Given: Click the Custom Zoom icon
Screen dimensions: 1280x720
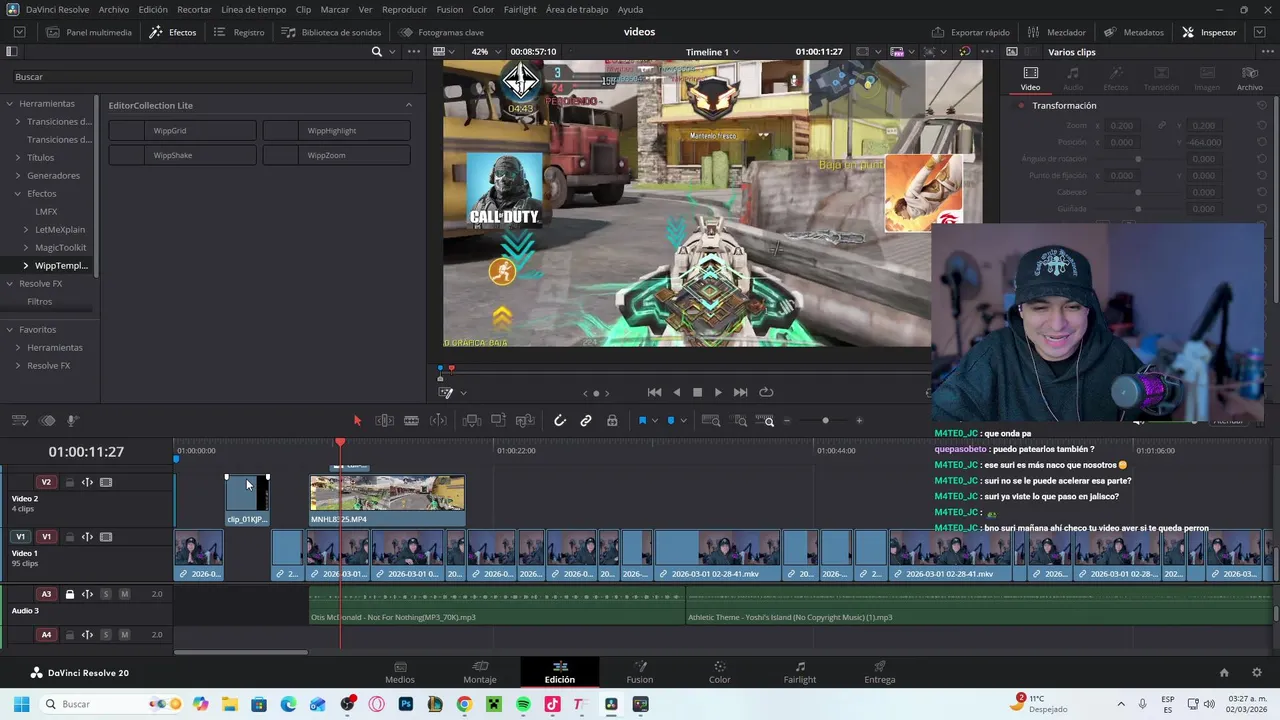Looking at the screenshot, I should tap(766, 421).
